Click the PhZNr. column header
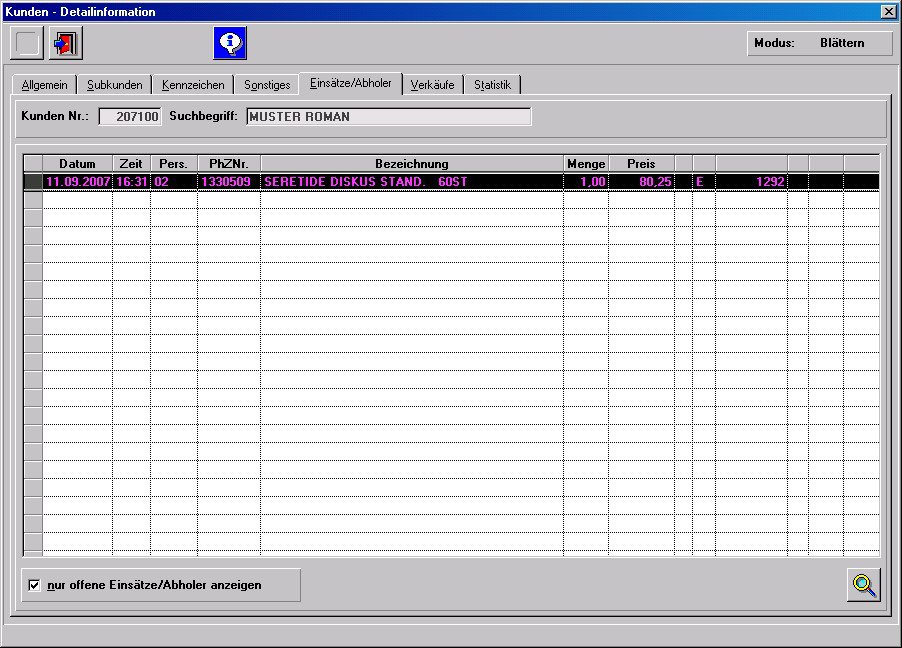902x648 pixels. tap(228, 164)
